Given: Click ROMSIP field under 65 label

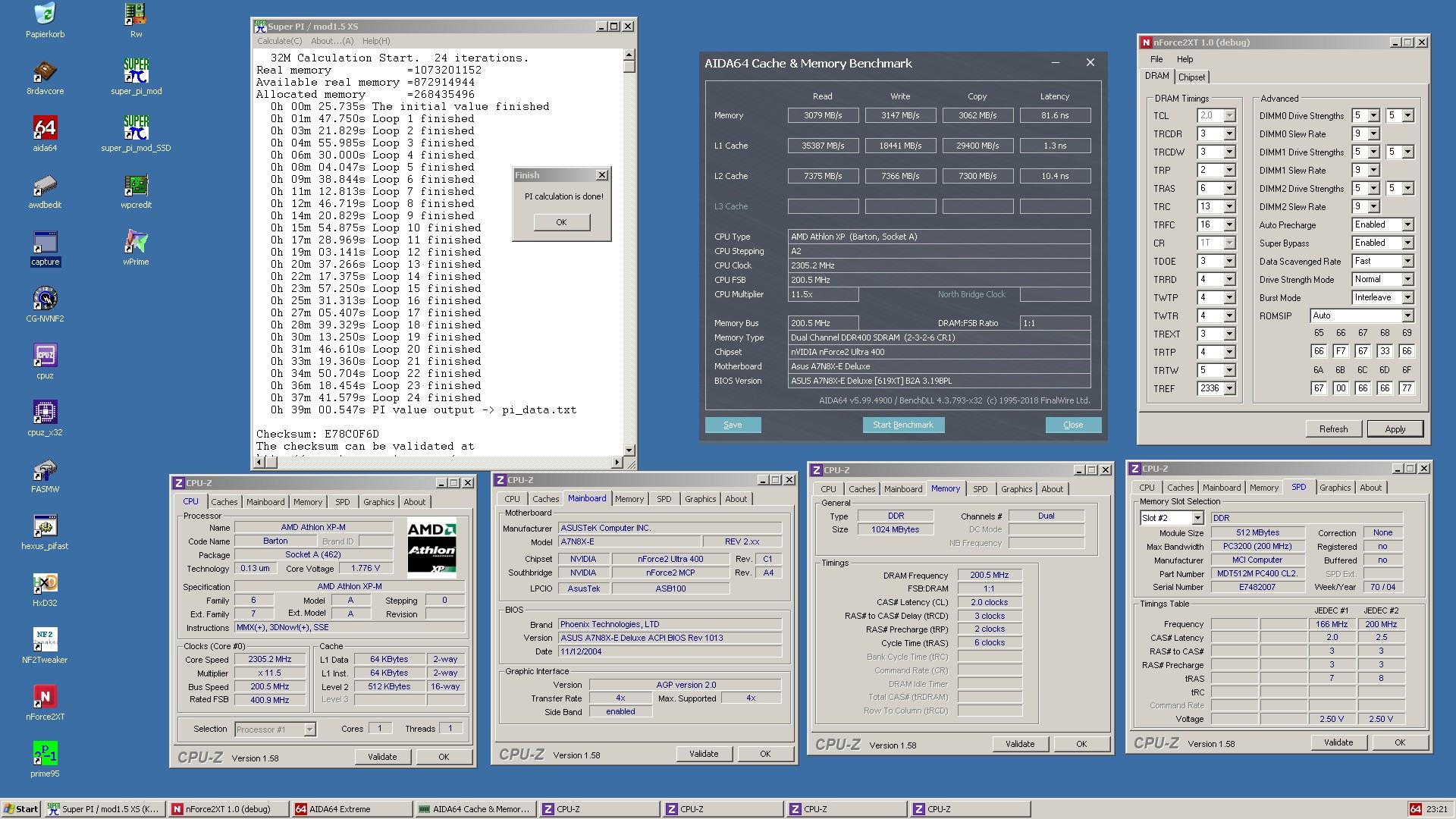Looking at the screenshot, I should coord(1319,351).
